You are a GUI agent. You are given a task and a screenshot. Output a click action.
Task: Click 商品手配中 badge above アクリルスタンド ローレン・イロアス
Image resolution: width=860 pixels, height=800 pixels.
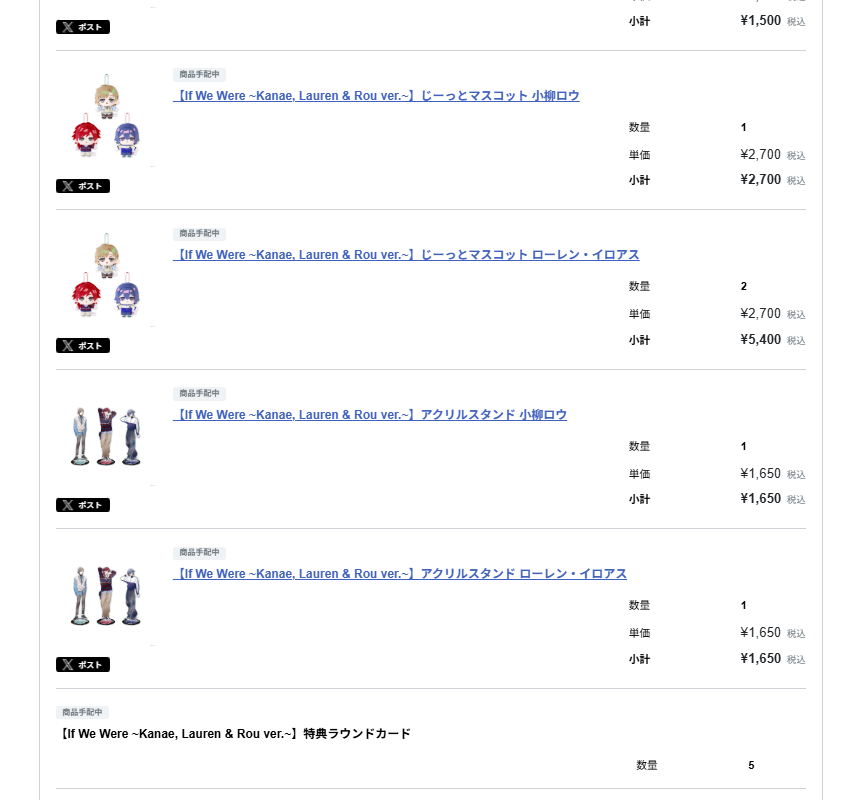(x=199, y=553)
